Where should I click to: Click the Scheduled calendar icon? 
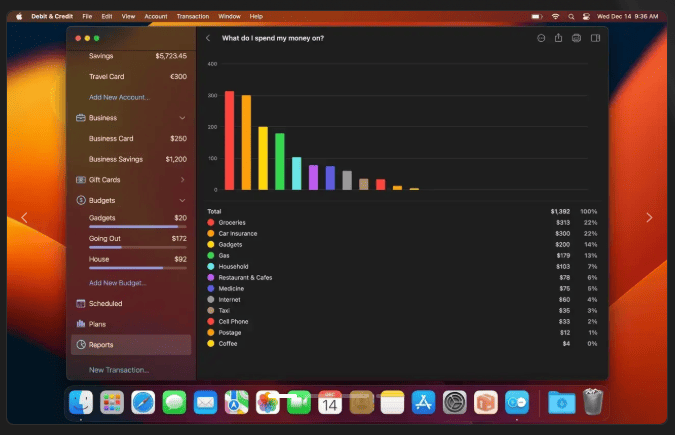(x=81, y=304)
